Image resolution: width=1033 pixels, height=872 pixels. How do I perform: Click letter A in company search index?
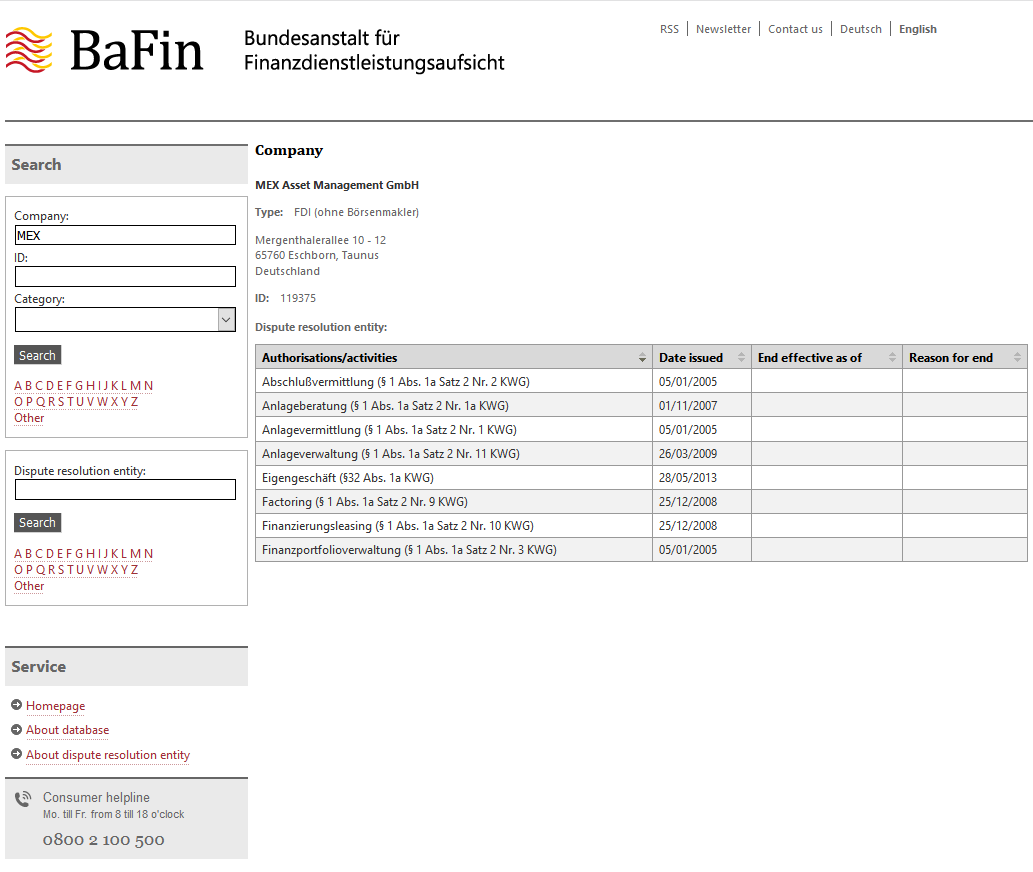pyautogui.click(x=18, y=386)
